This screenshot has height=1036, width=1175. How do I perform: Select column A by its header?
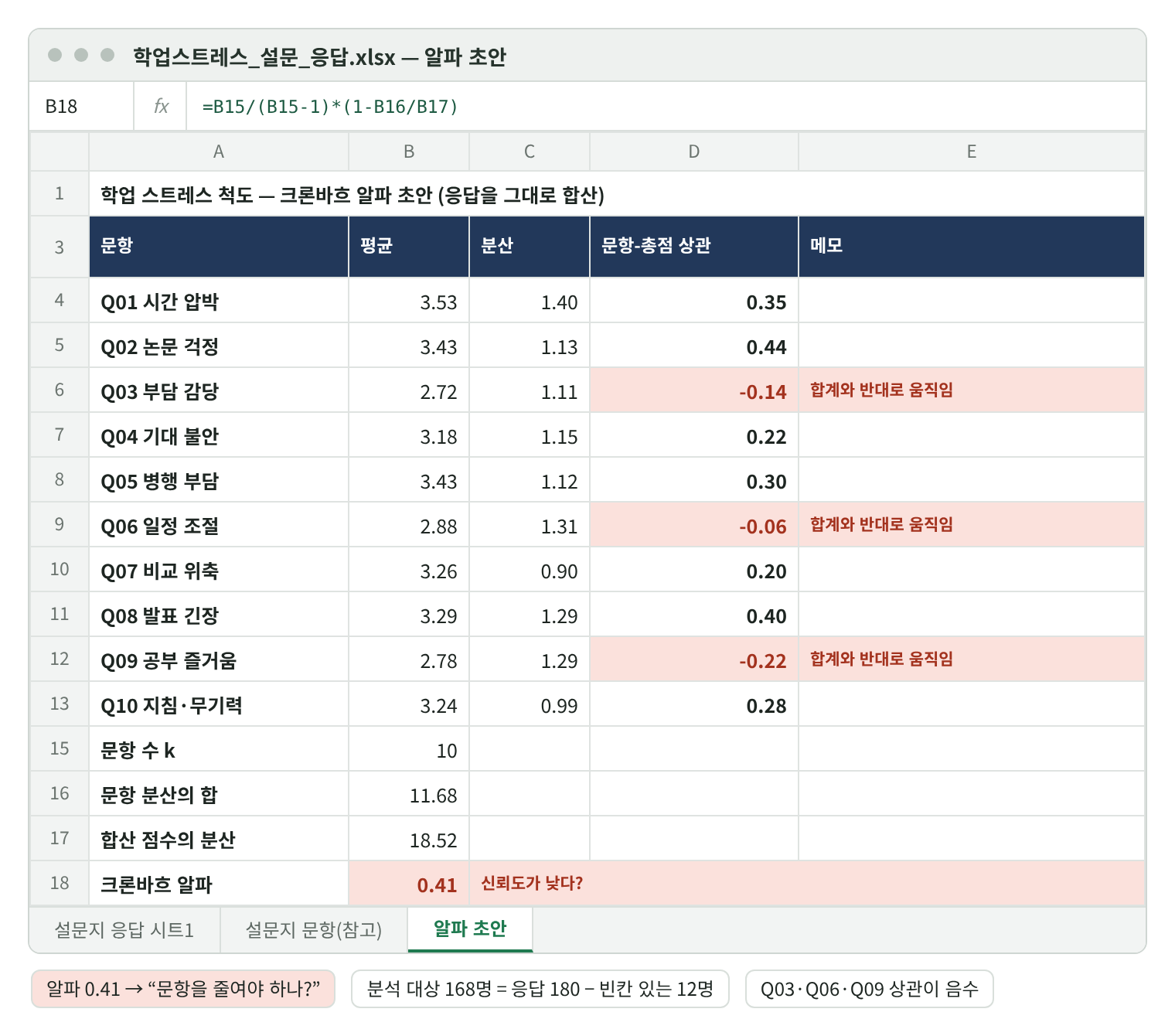[x=219, y=152]
